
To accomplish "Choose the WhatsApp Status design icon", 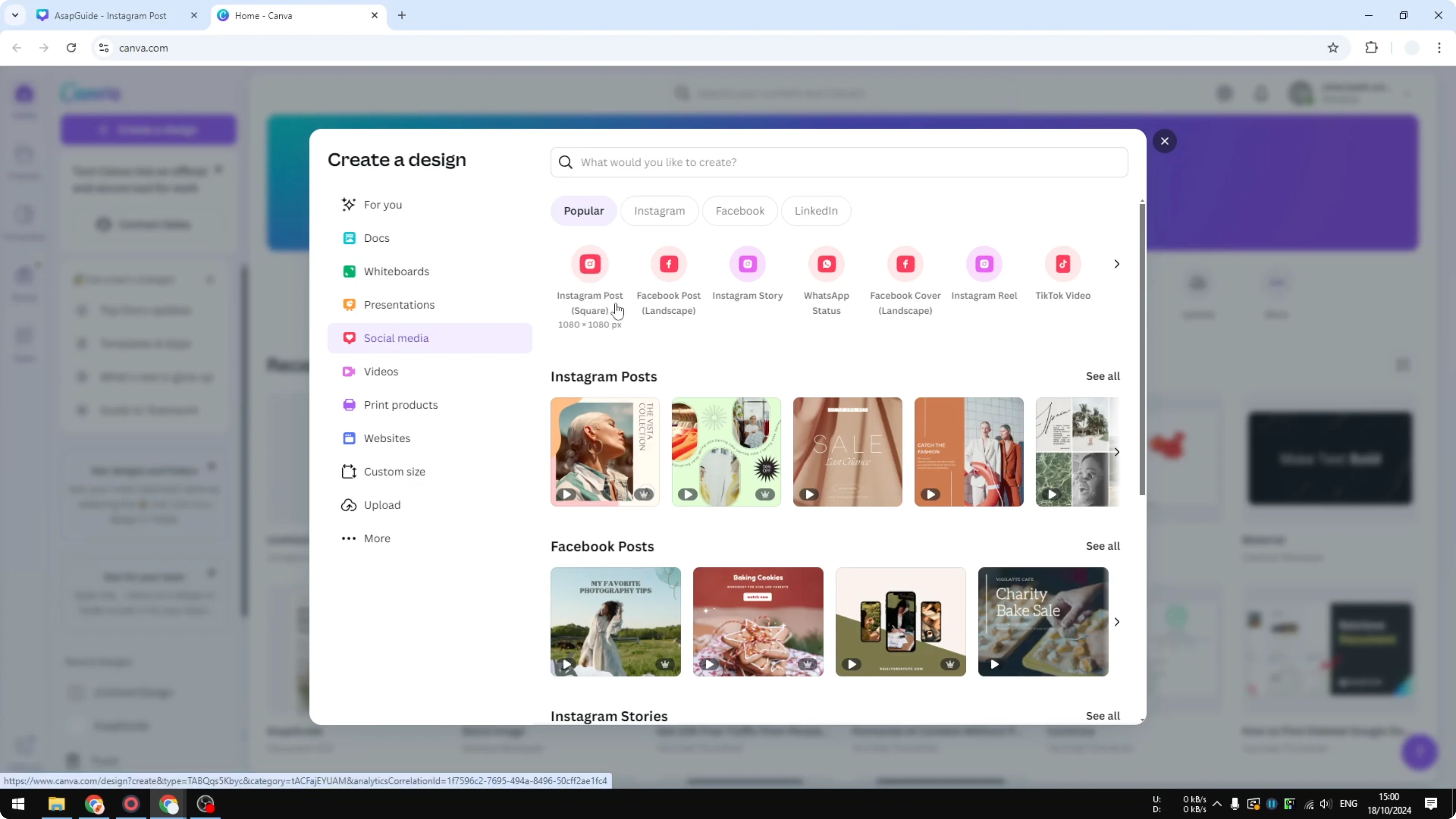I will coord(827,264).
